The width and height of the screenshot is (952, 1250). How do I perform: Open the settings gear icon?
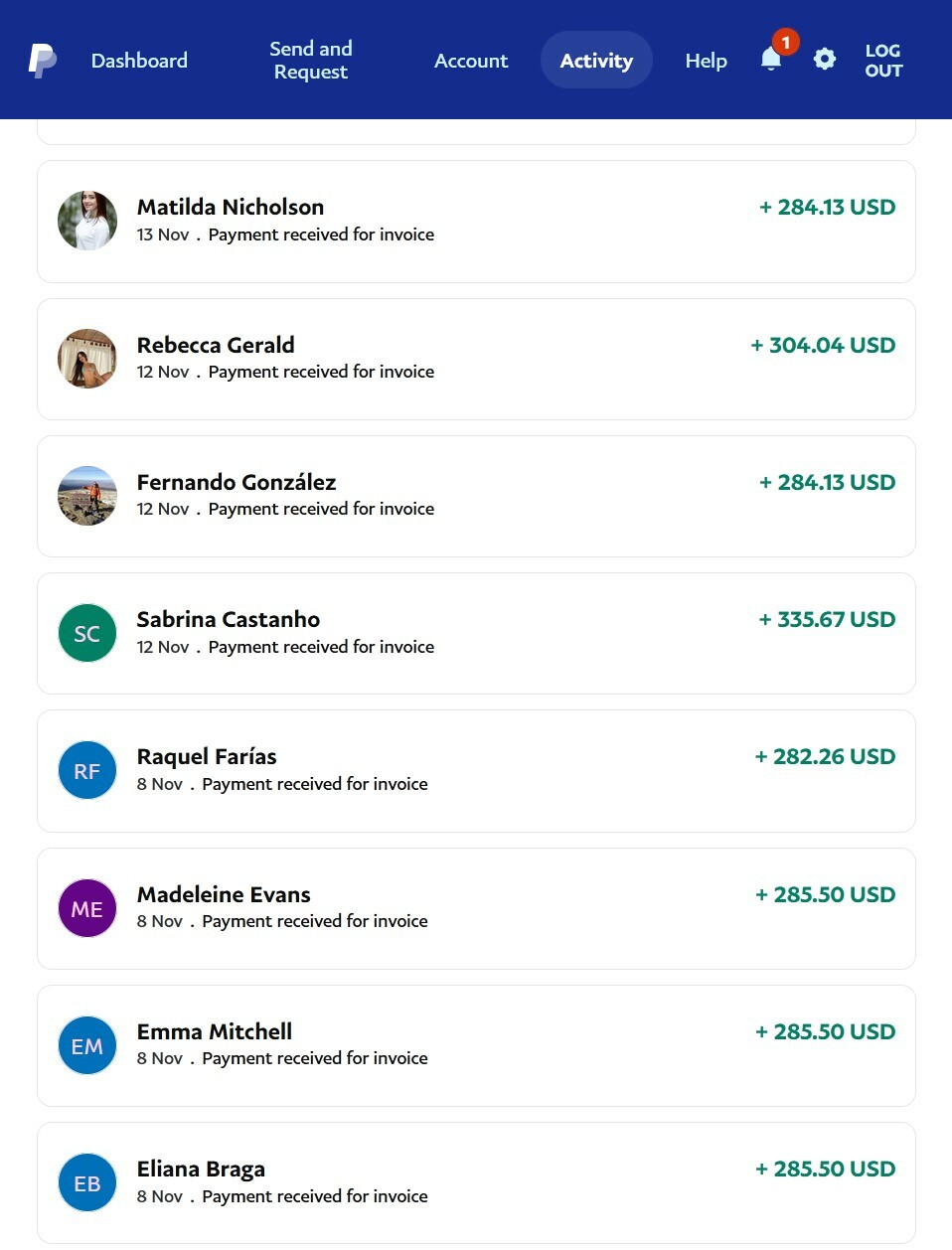[x=825, y=60]
